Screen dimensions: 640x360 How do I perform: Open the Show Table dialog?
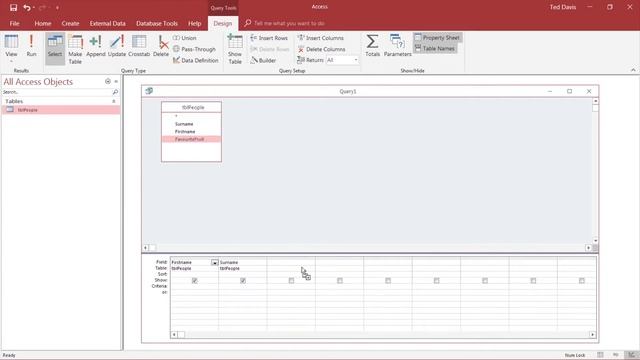235,49
